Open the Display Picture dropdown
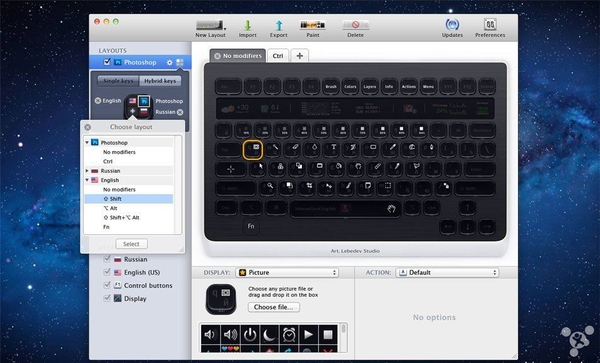600x363 pixels. click(287, 272)
